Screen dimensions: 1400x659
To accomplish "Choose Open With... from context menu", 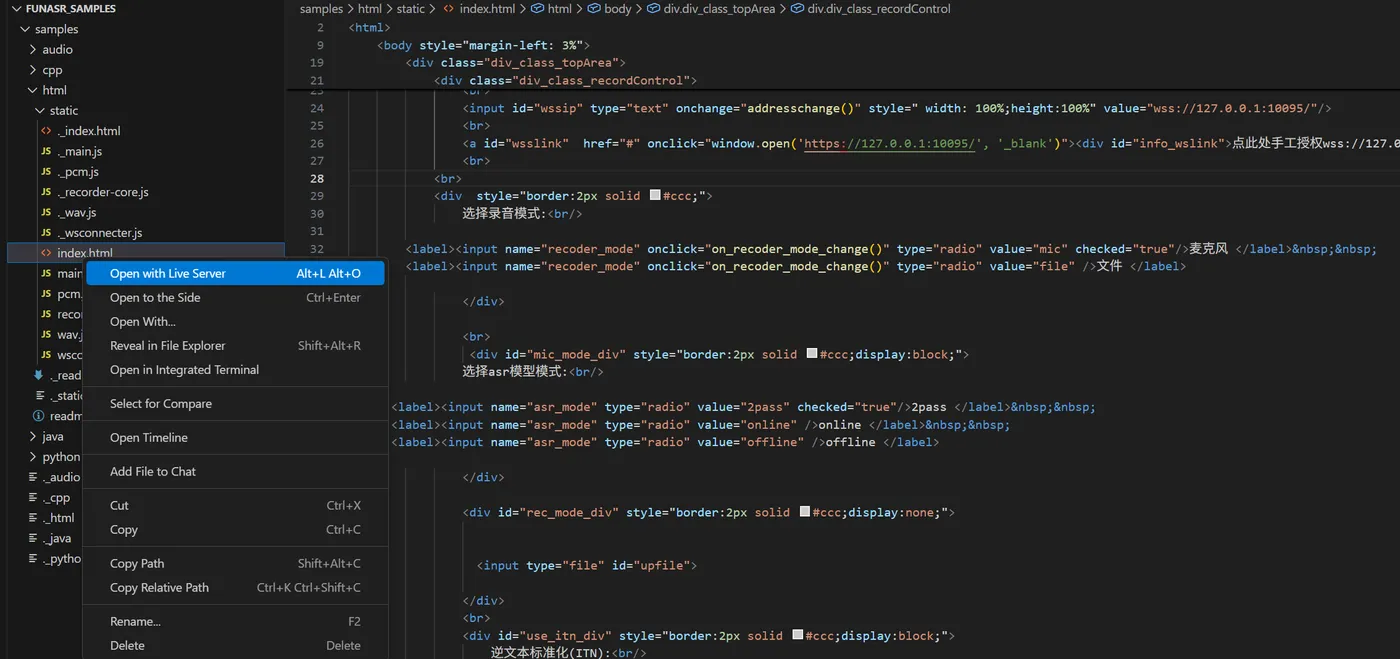I will point(235,321).
